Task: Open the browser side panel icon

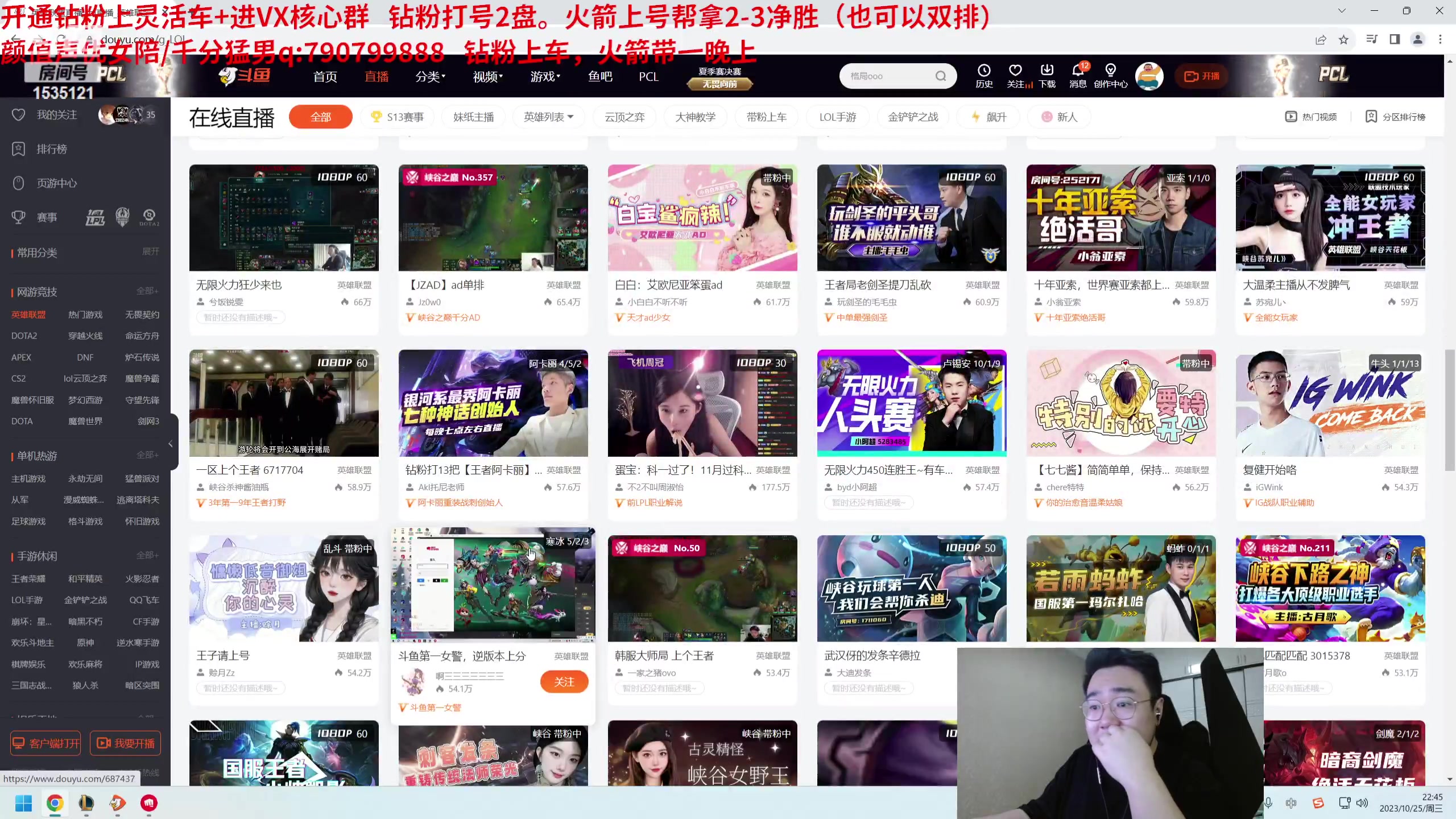Action: (1395, 39)
